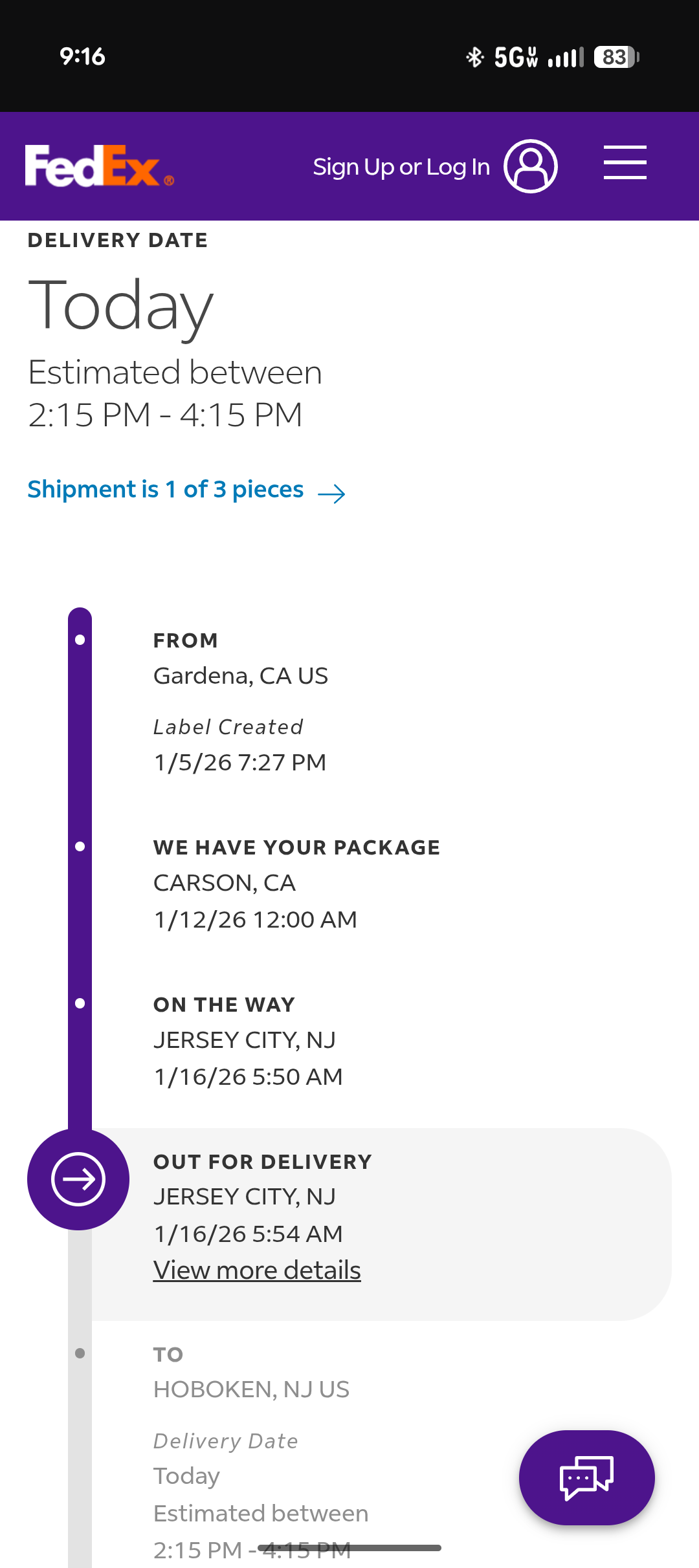
Task: Open the hamburger menu
Action: 625,162
